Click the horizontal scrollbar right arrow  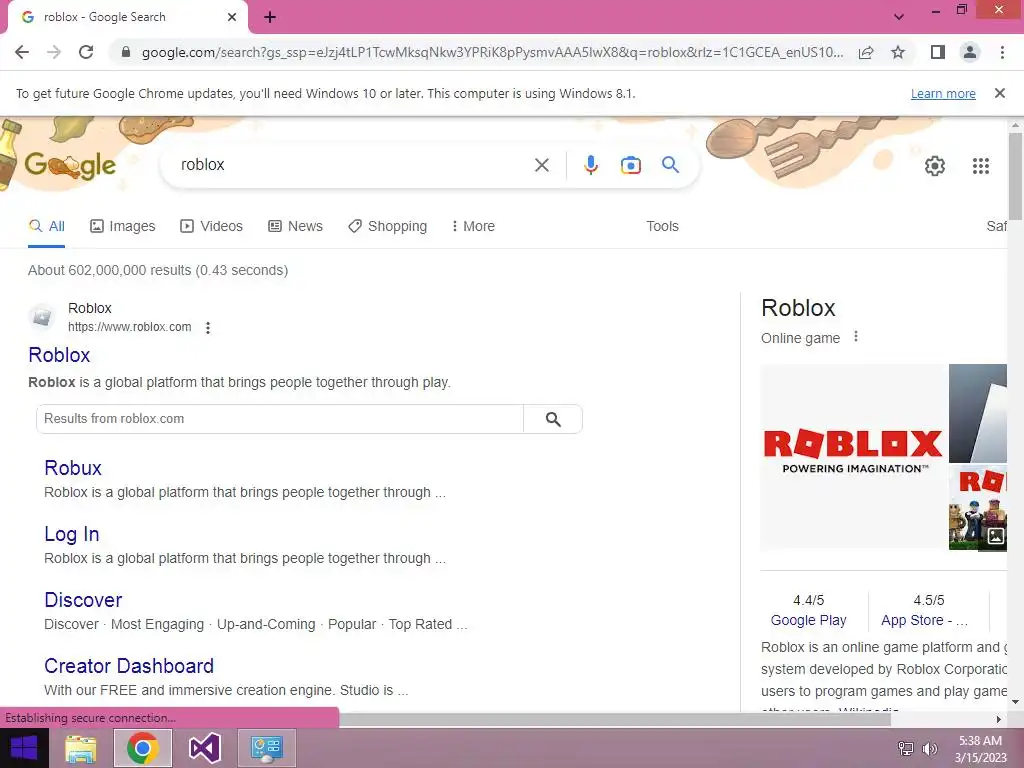(x=998, y=720)
